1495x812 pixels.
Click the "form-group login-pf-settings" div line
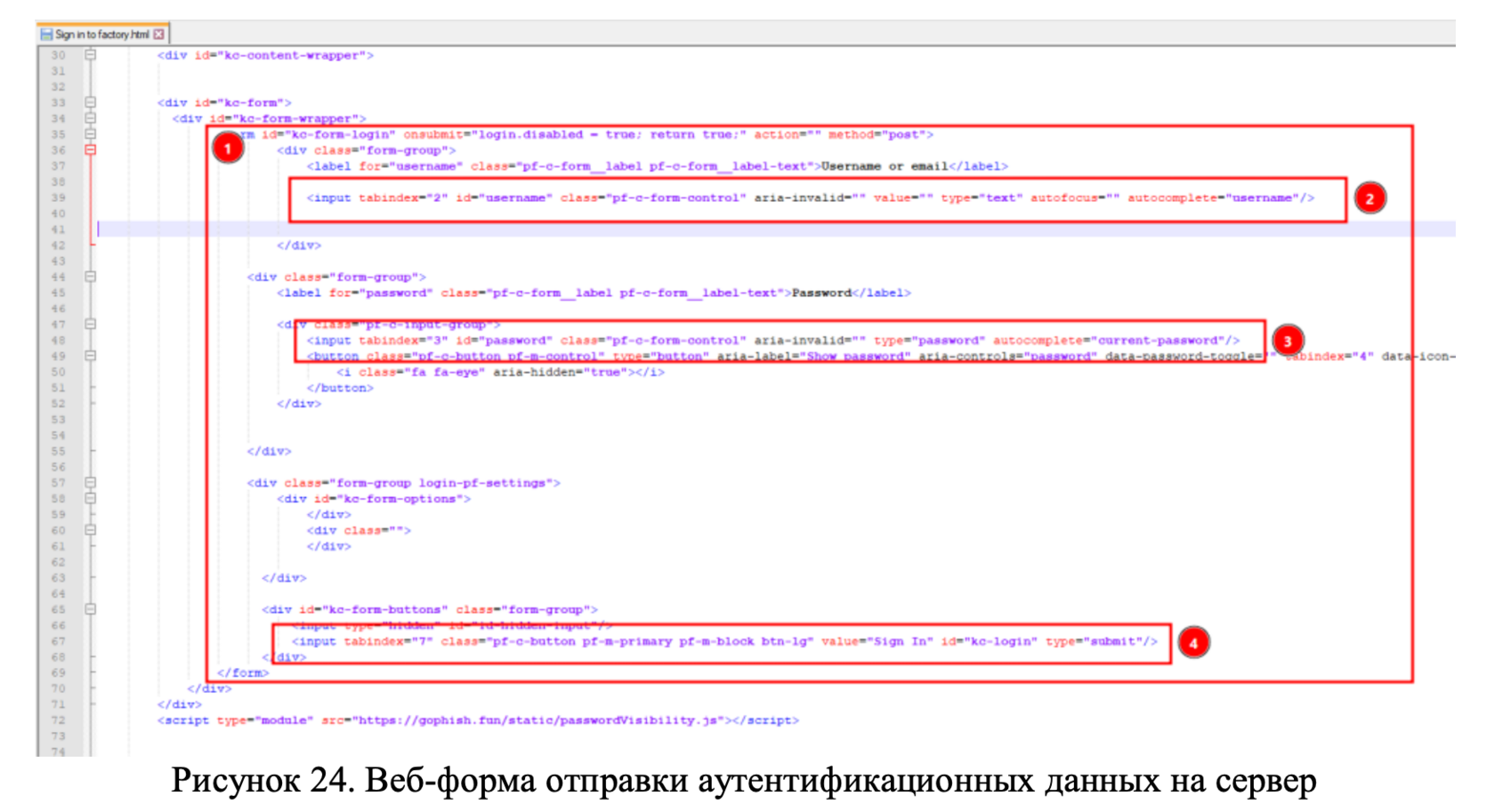(x=403, y=483)
